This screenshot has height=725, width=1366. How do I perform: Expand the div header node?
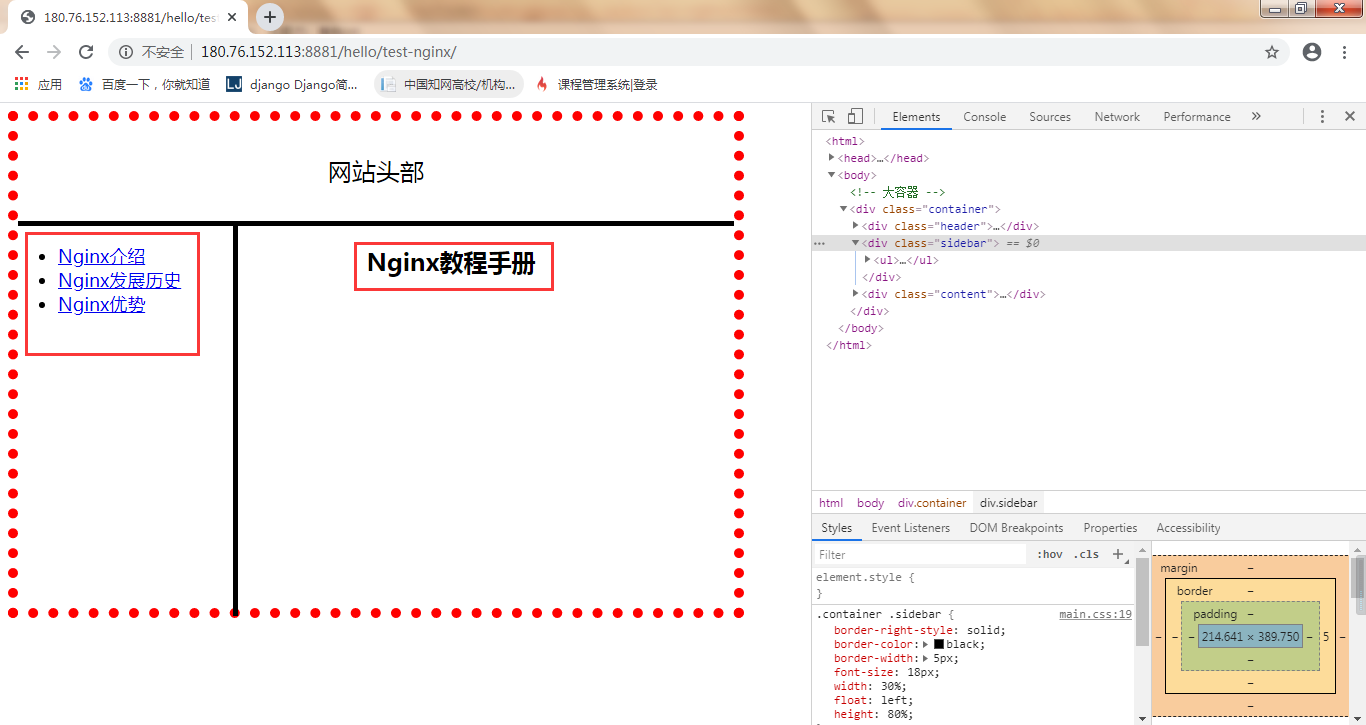(x=856, y=226)
